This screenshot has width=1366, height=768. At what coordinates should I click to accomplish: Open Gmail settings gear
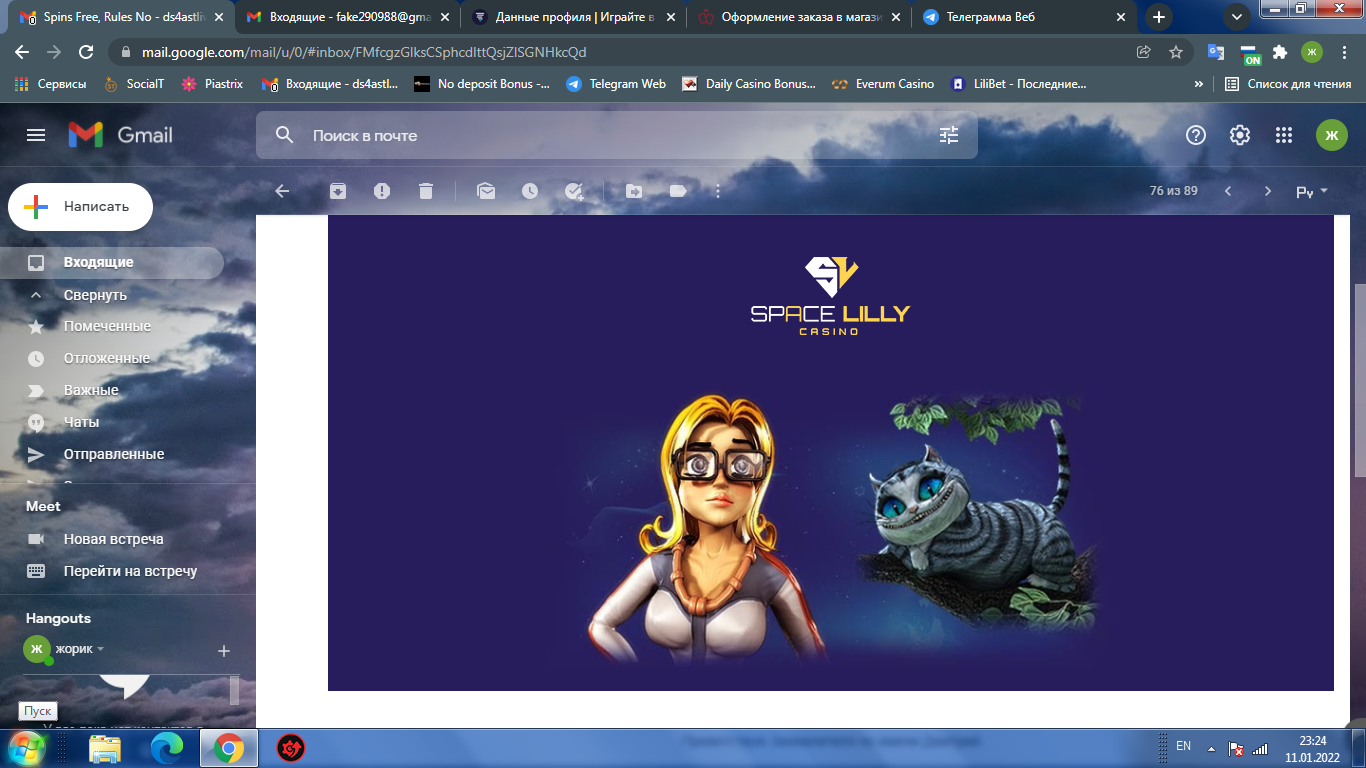1240,135
